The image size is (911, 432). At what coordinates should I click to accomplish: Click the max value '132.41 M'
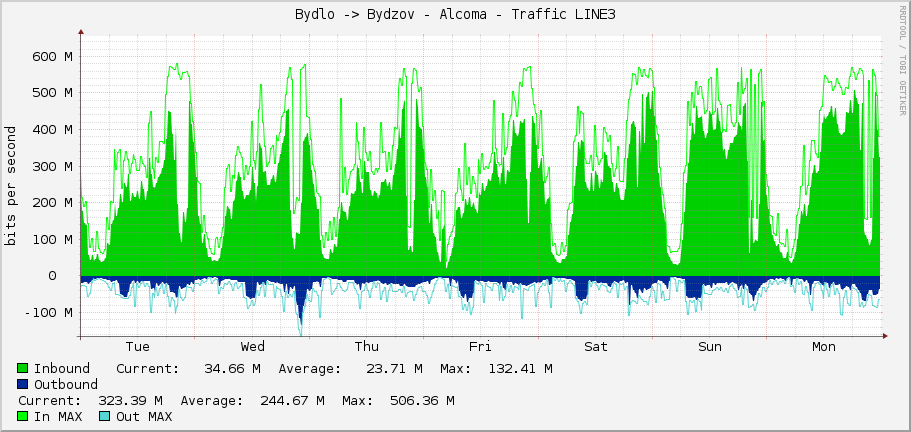click(519, 368)
